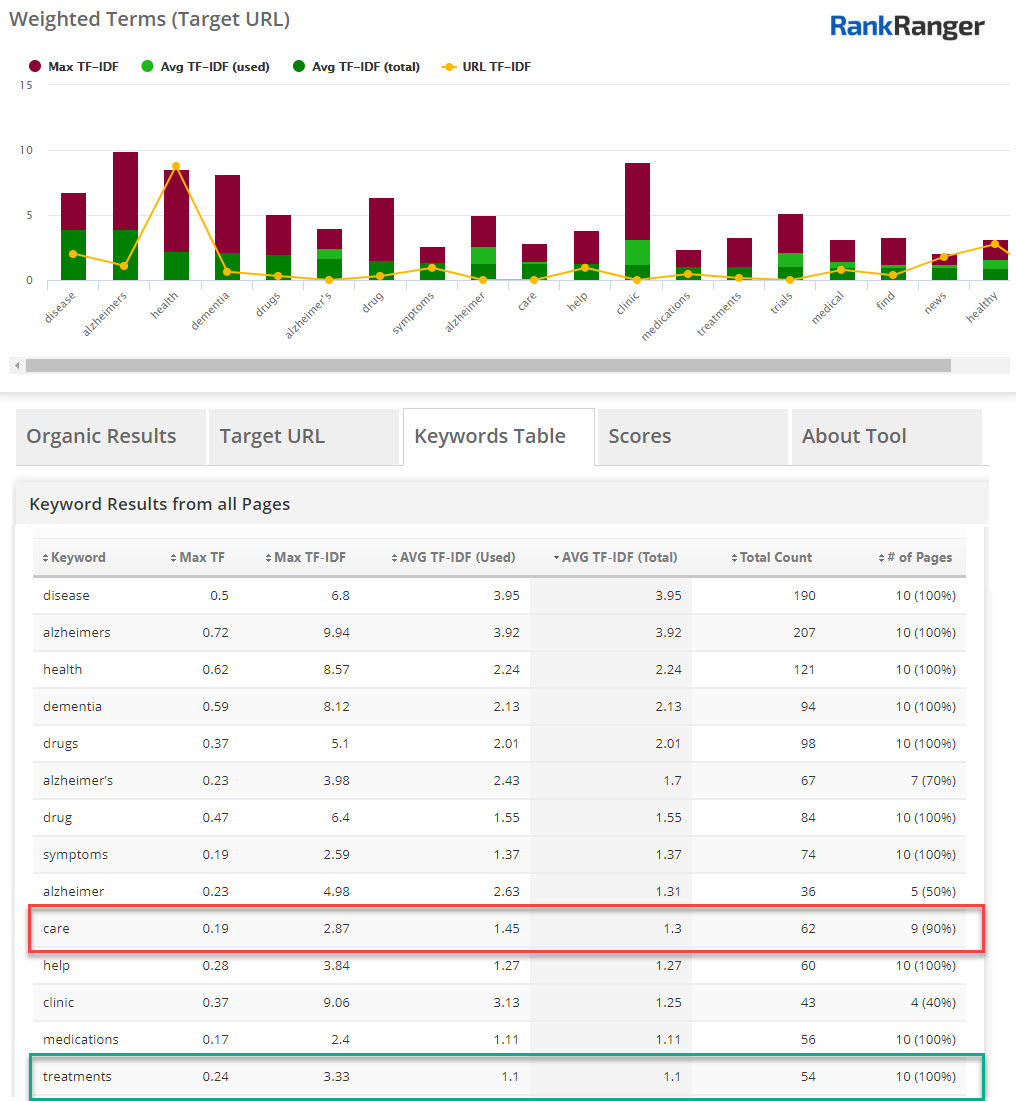The width and height of the screenshot is (1016, 1101).
Task: Select the Keywords Table tab
Action: click(490, 436)
